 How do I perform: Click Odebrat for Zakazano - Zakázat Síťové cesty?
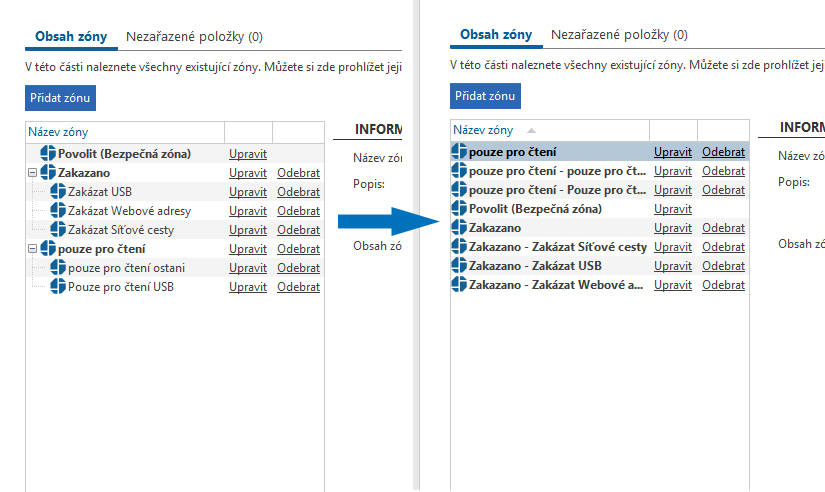tap(723, 247)
